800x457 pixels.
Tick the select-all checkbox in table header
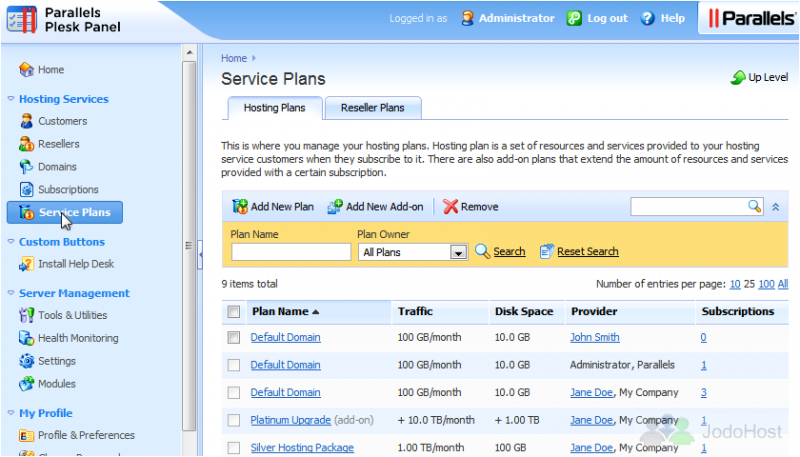coord(234,312)
